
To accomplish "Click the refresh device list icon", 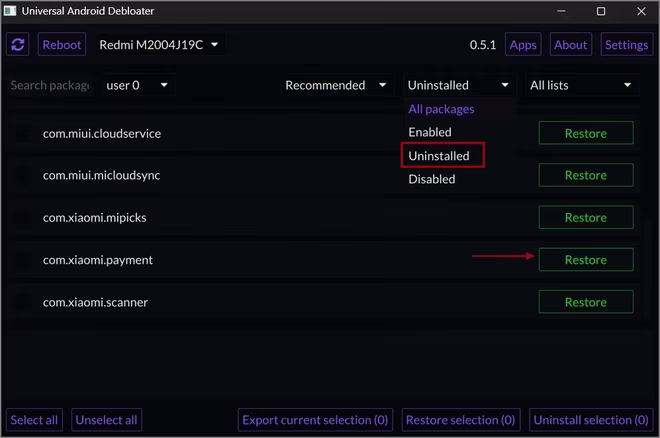I will click(x=18, y=45).
